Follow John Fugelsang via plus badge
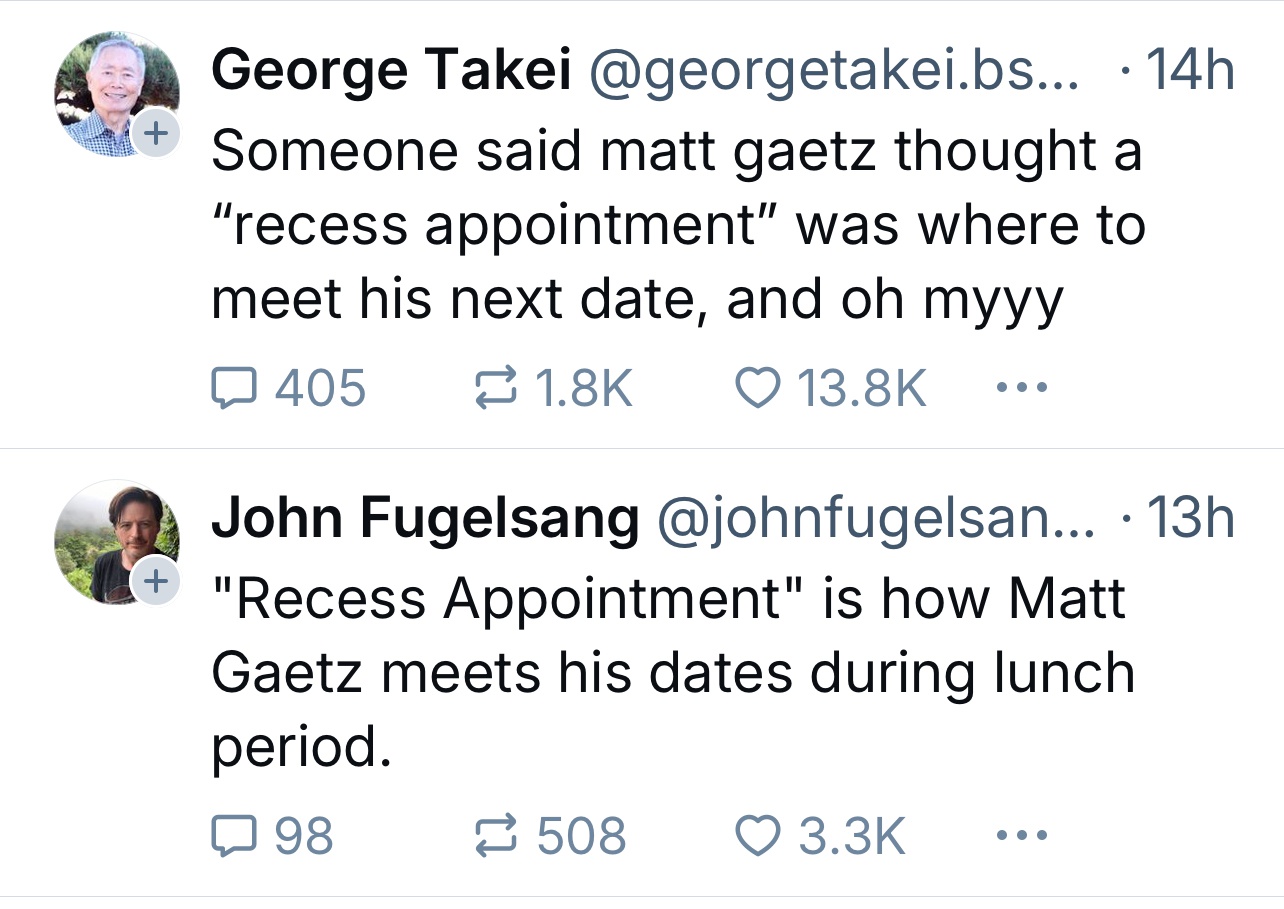 point(156,581)
